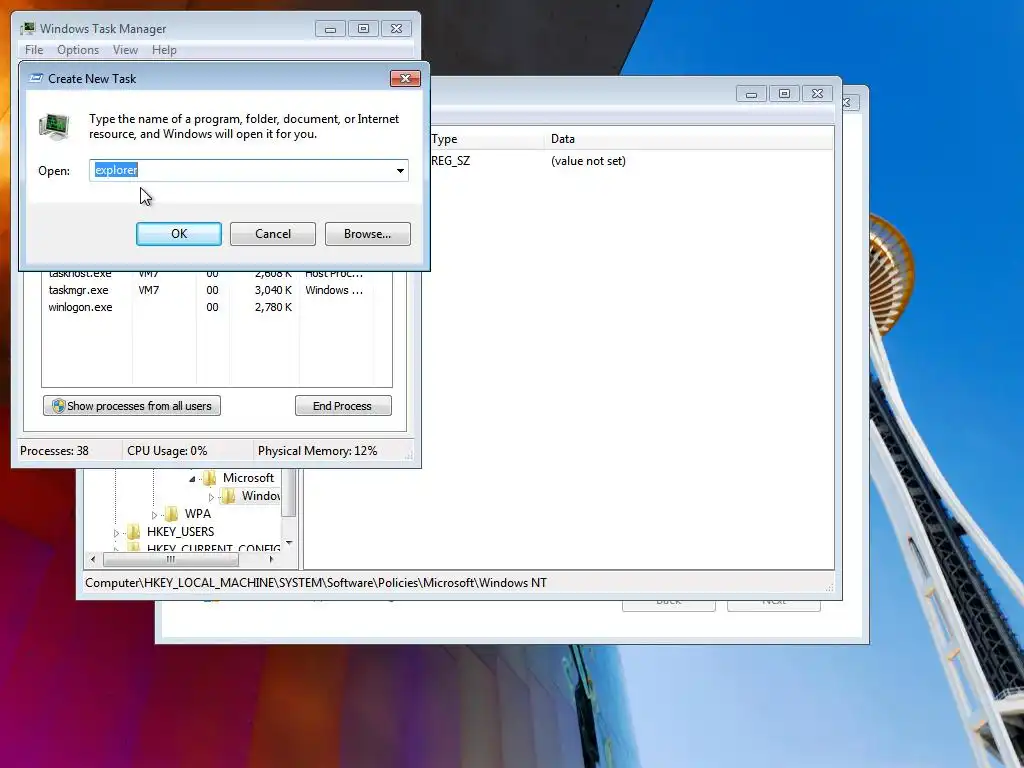Minimize the Registry Editor window

pyautogui.click(x=751, y=94)
